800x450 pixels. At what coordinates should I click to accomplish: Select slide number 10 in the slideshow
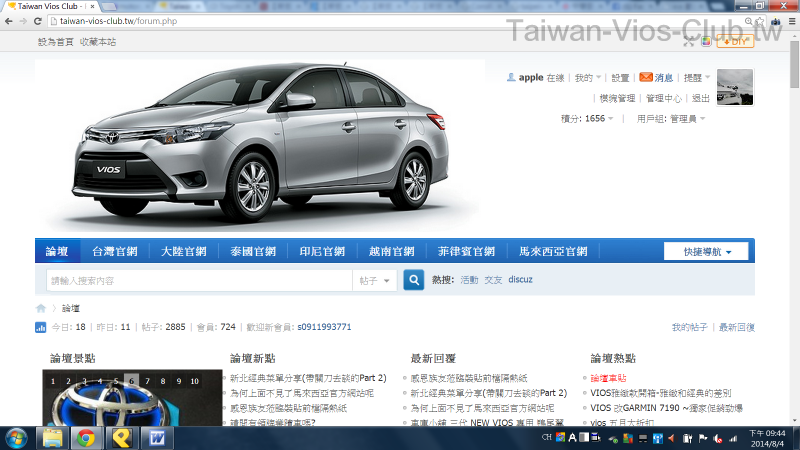(194, 381)
